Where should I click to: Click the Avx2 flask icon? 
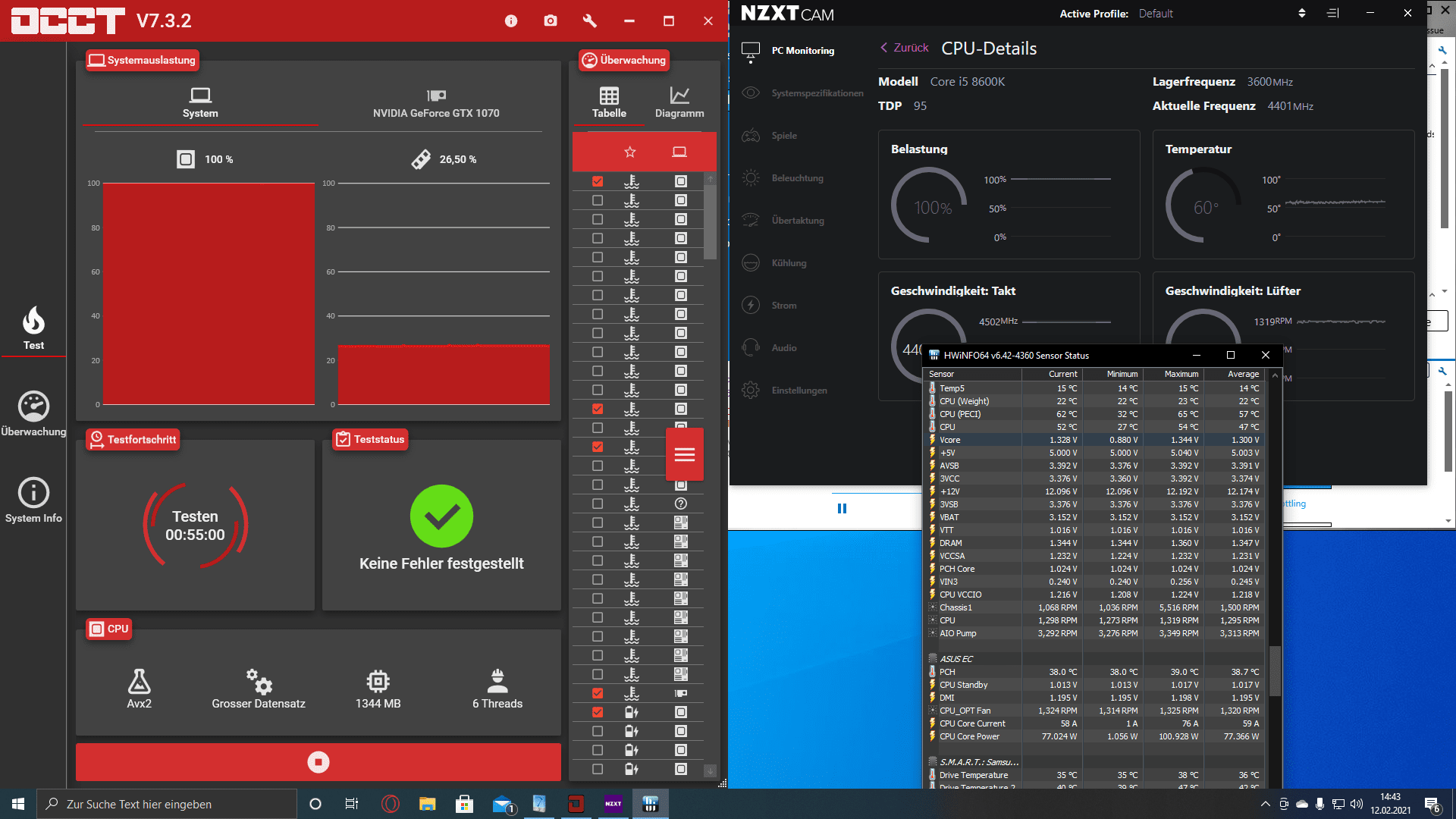139,682
